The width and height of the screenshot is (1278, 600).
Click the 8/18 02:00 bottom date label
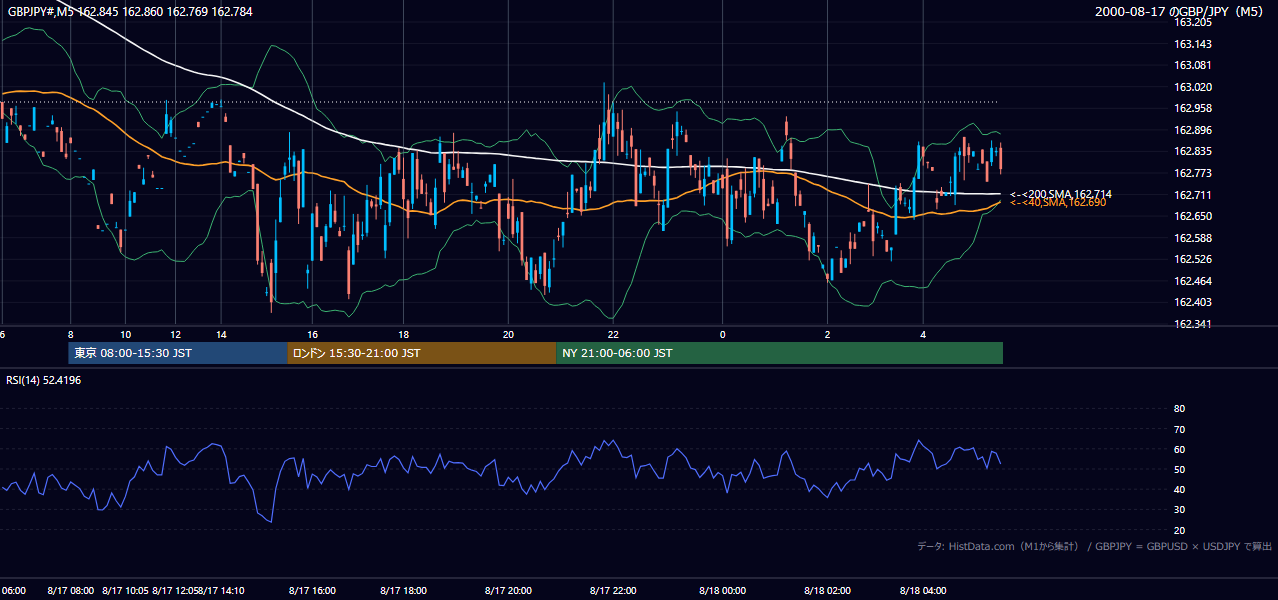827,591
